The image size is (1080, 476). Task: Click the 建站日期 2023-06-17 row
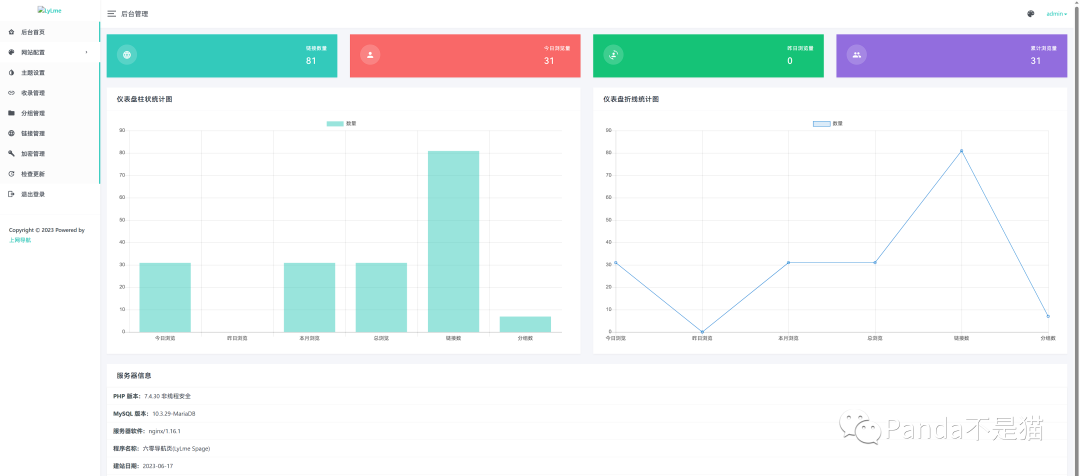[x=587, y=466]
